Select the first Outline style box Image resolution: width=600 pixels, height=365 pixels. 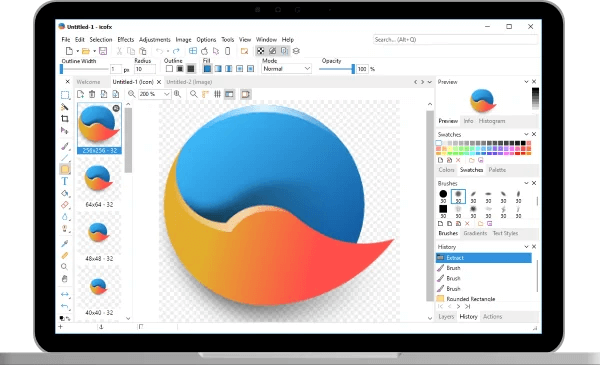[169, 69]
